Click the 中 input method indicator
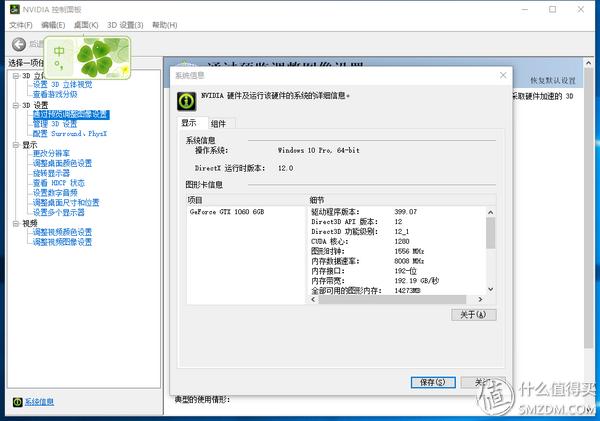Viewport: 600px width, 421px height. (59, 51)
